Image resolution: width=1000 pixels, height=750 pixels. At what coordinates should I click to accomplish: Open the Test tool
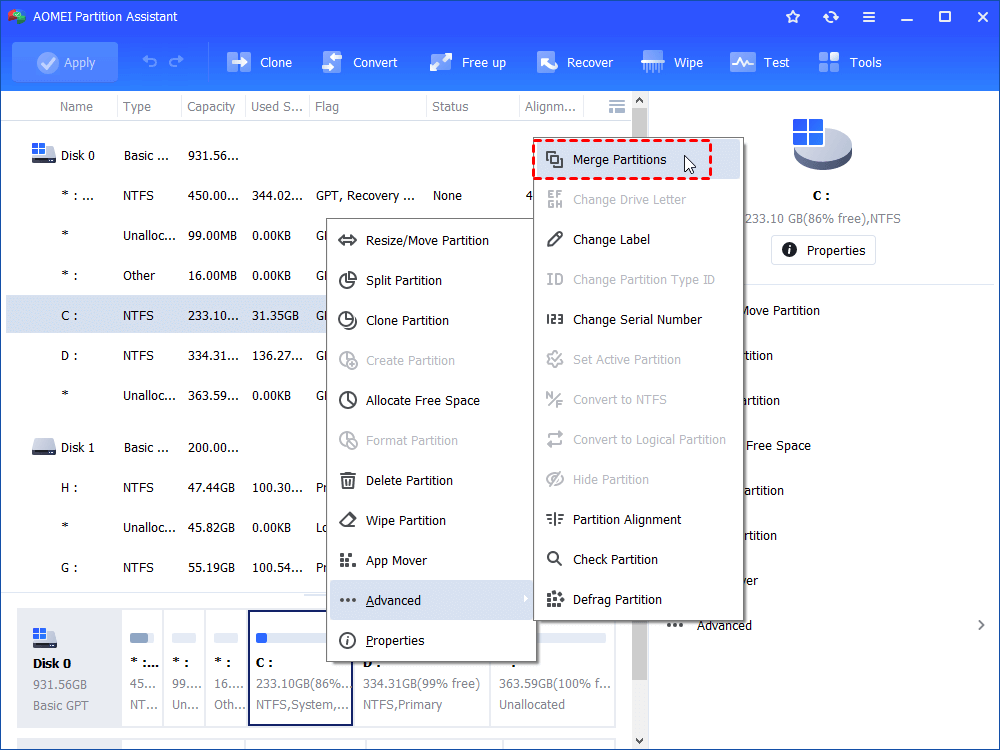760,61
